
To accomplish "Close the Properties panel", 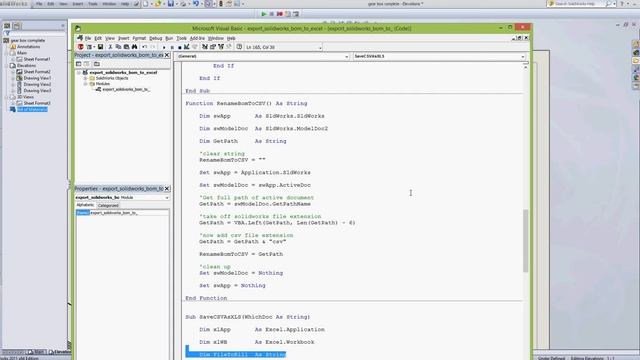I will tap(167, 189).
